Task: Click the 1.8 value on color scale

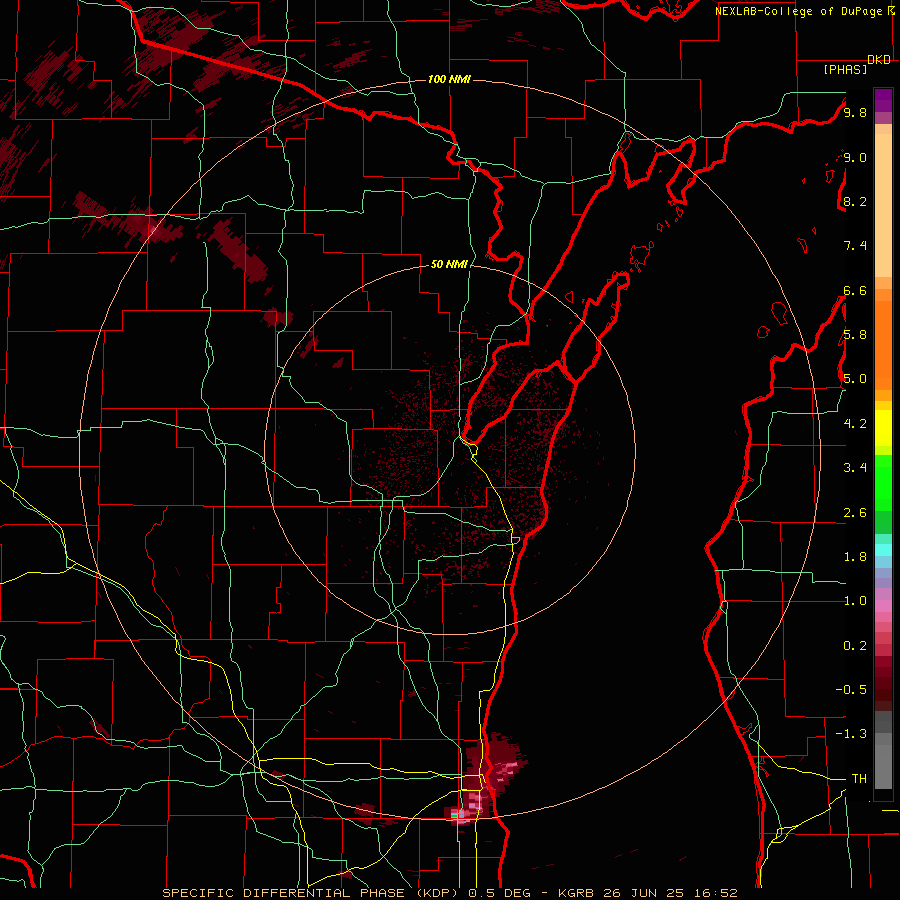Action: (x=855, y=556)
